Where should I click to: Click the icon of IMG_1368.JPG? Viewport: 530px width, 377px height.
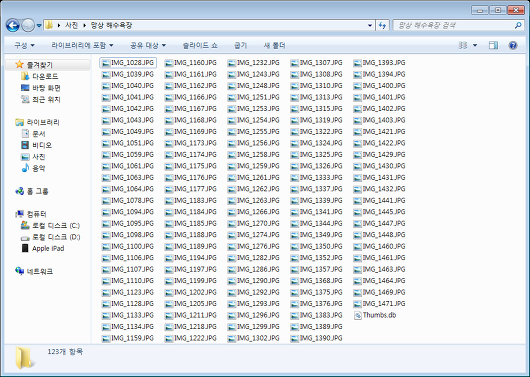tap(295, 281)
